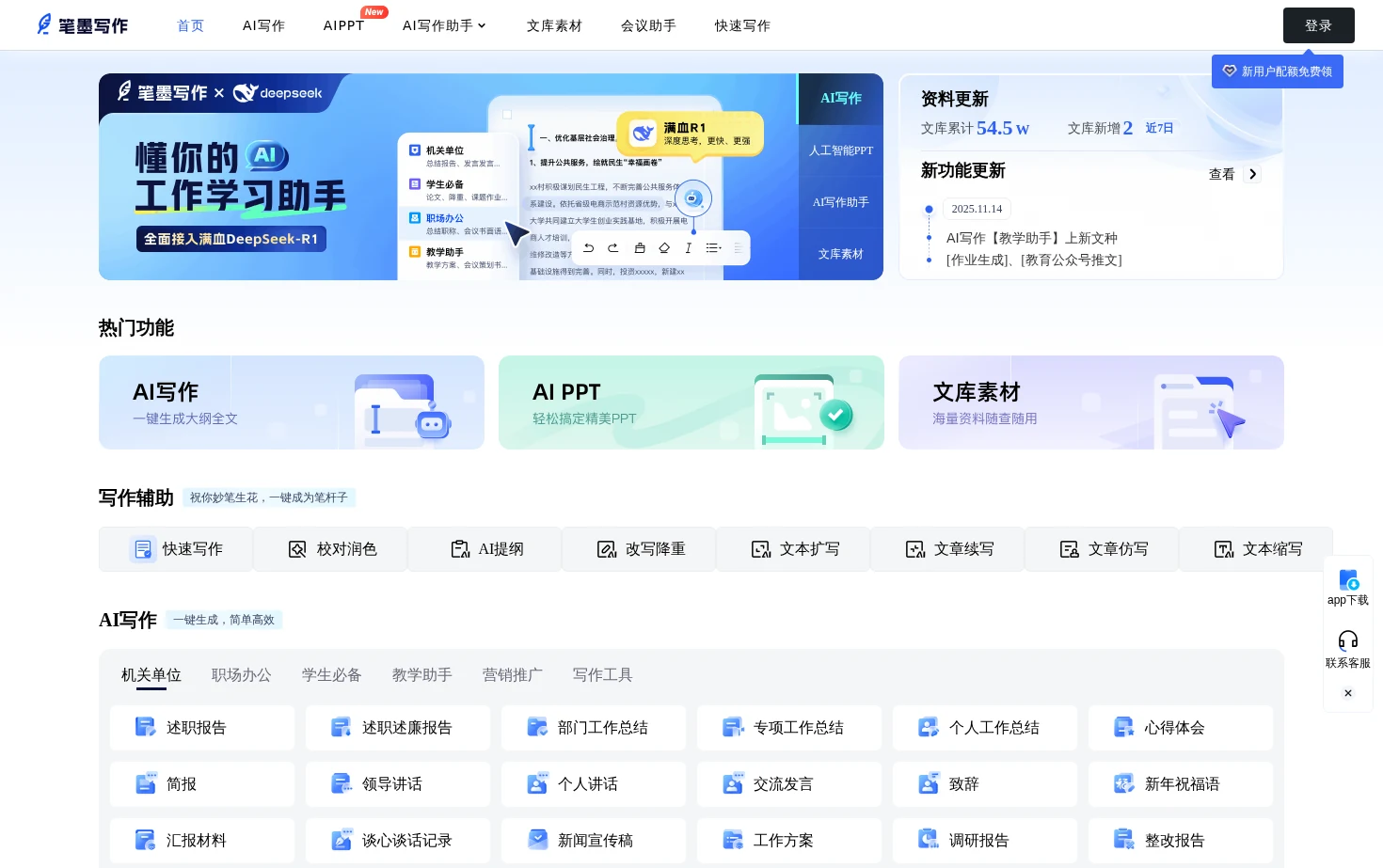Click the 个人讲话 template icon

[537, 783]
